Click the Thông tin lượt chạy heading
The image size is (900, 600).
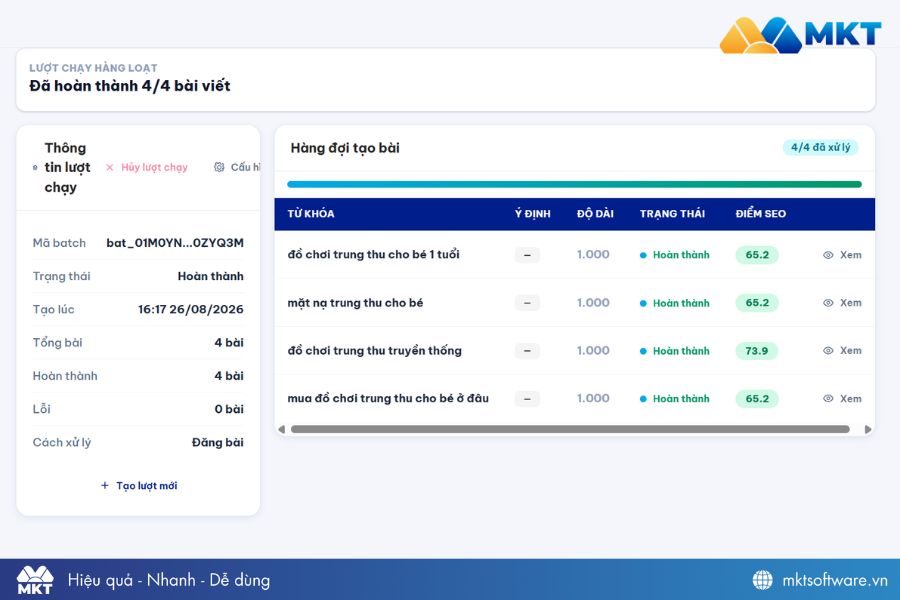point(67,168)
